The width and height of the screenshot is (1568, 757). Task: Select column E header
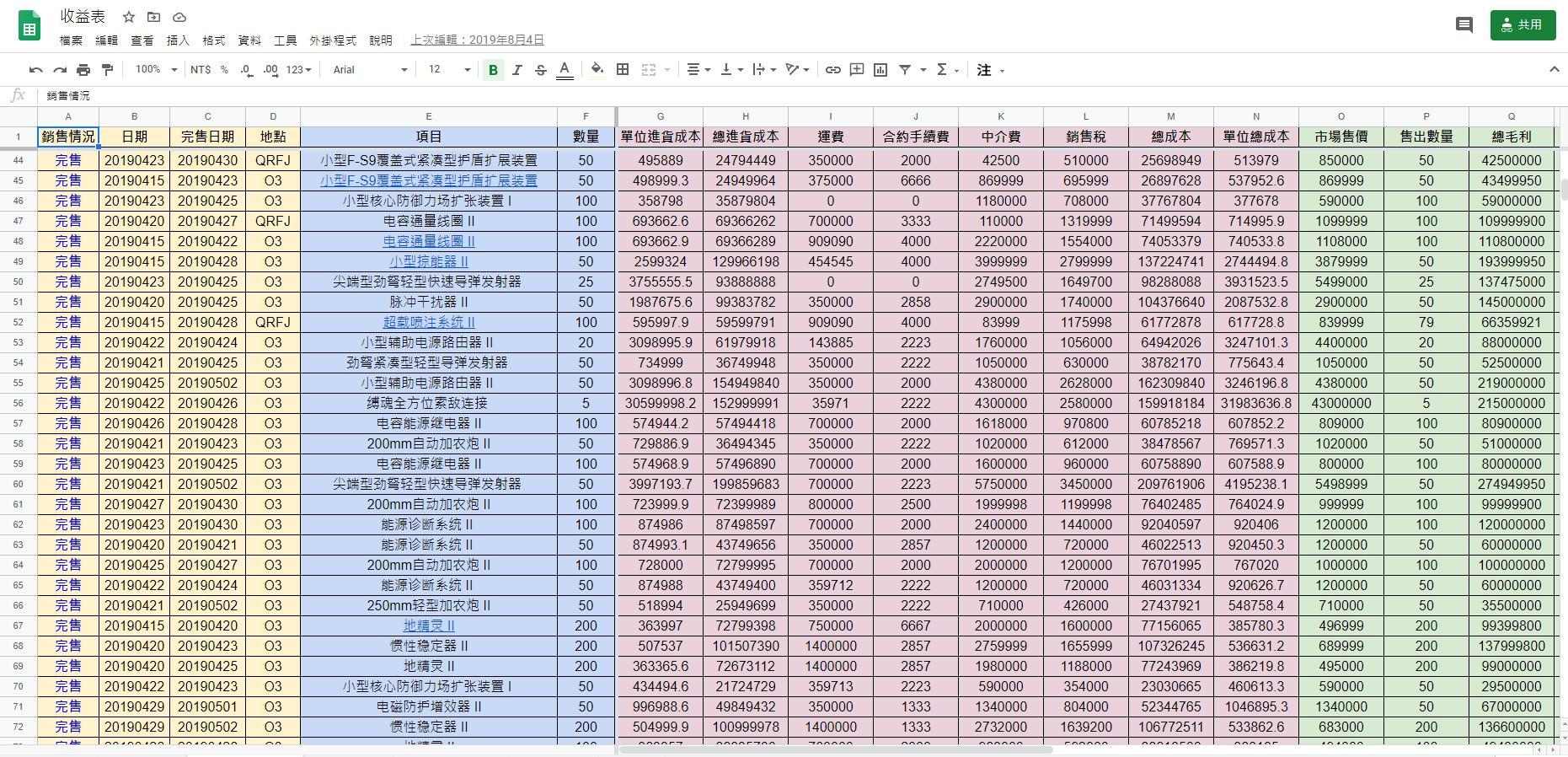point(429,116)
